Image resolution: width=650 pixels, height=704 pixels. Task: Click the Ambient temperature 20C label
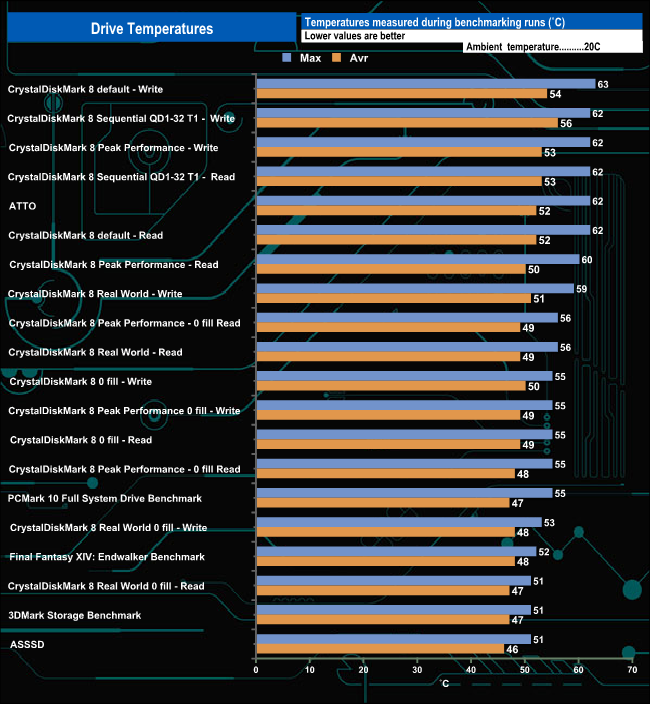[533, 47]
